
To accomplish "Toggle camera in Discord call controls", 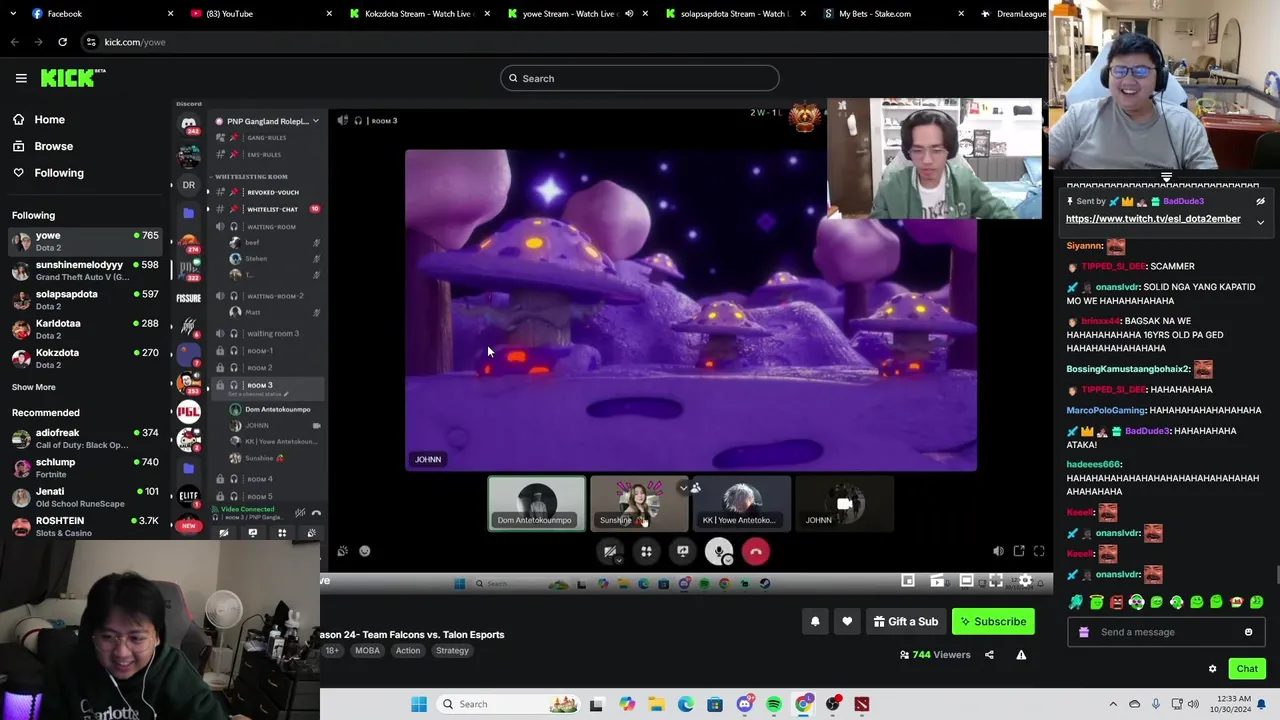I will coord(610,551).
